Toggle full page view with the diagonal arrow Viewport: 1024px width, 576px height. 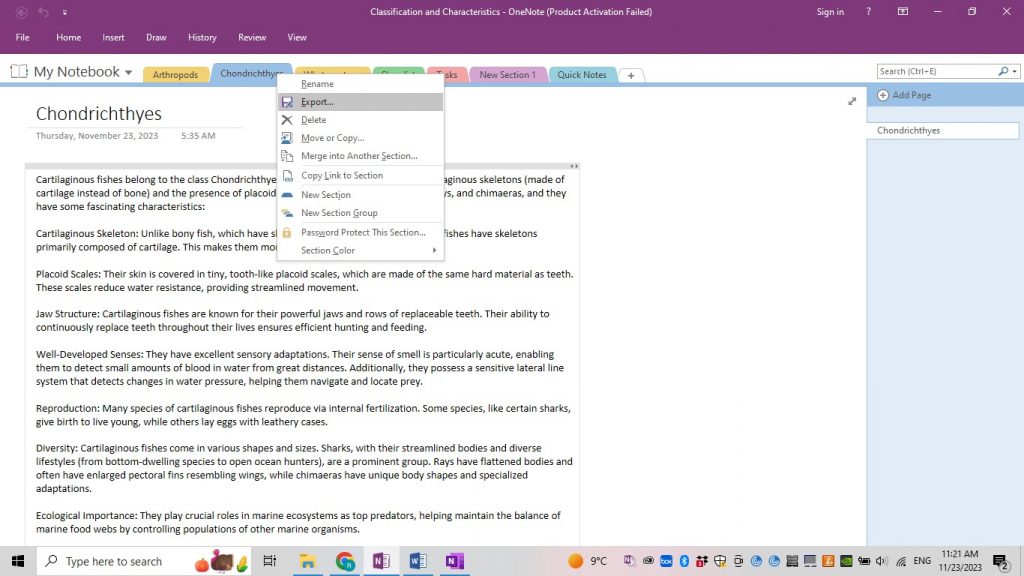852,100
